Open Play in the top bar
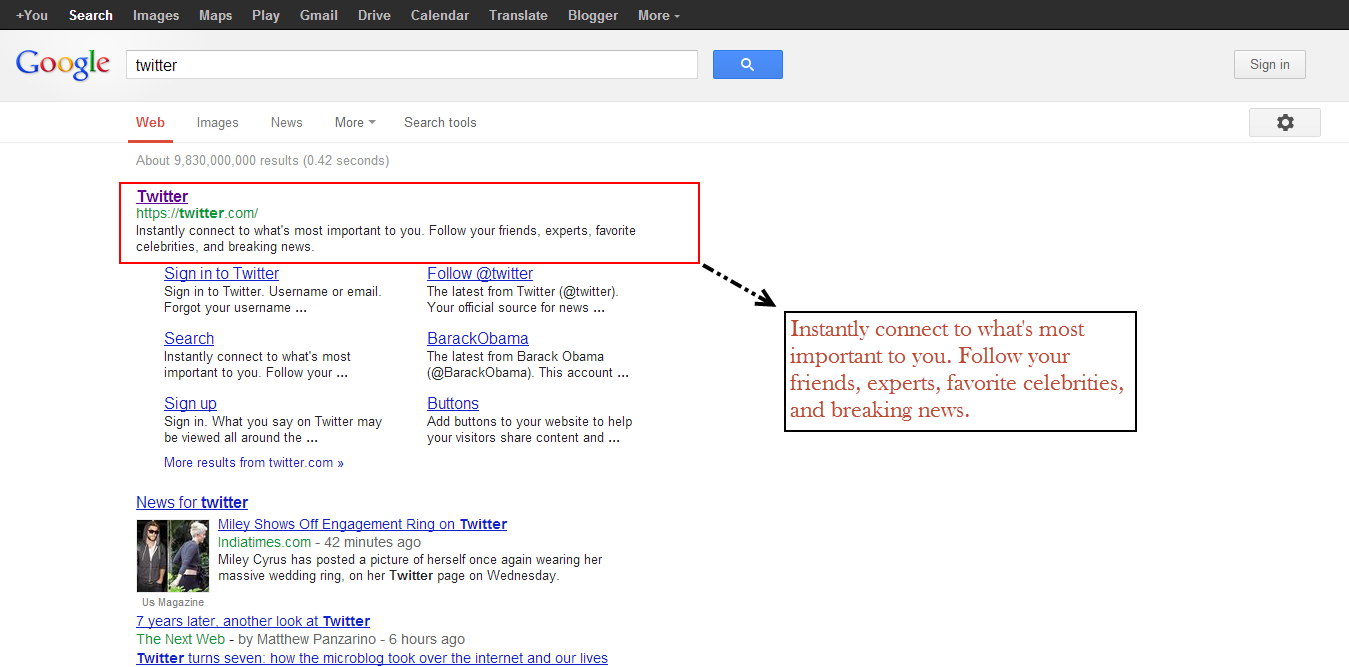 click(266, 15)
